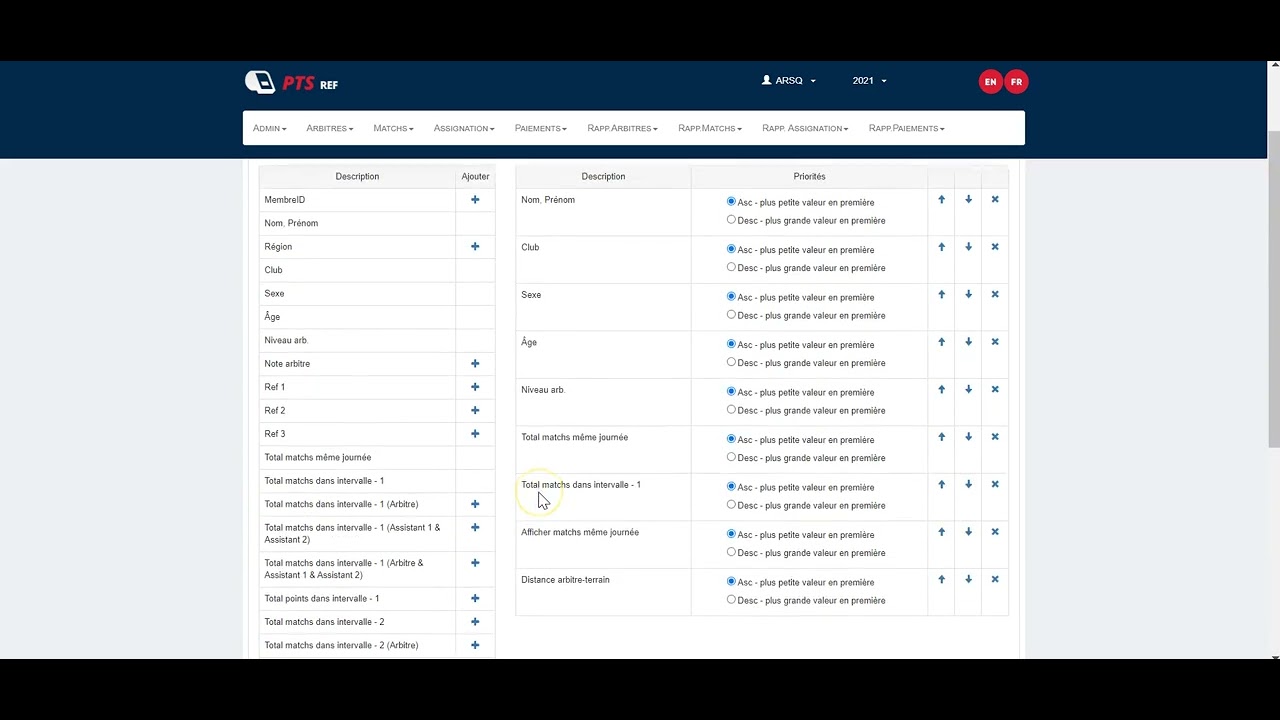Select Desc sorting for Âge
Image resolution: width=1280 pixels, height=720 pixels.
[x=731, y=362]
